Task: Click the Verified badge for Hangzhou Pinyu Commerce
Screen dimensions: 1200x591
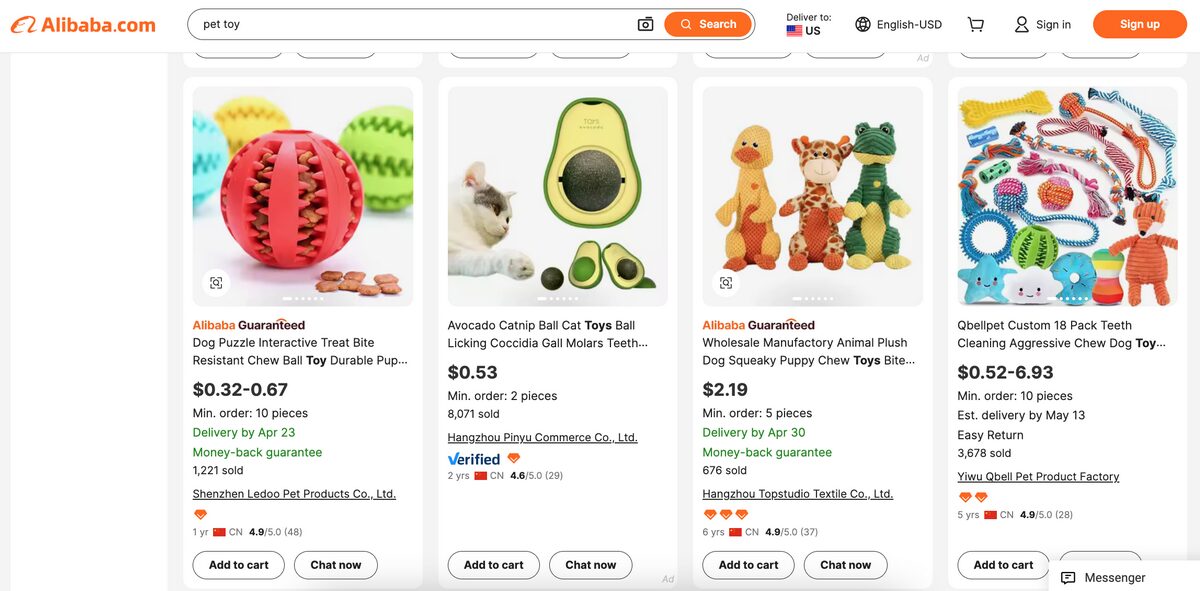Action: pos(473,458)
